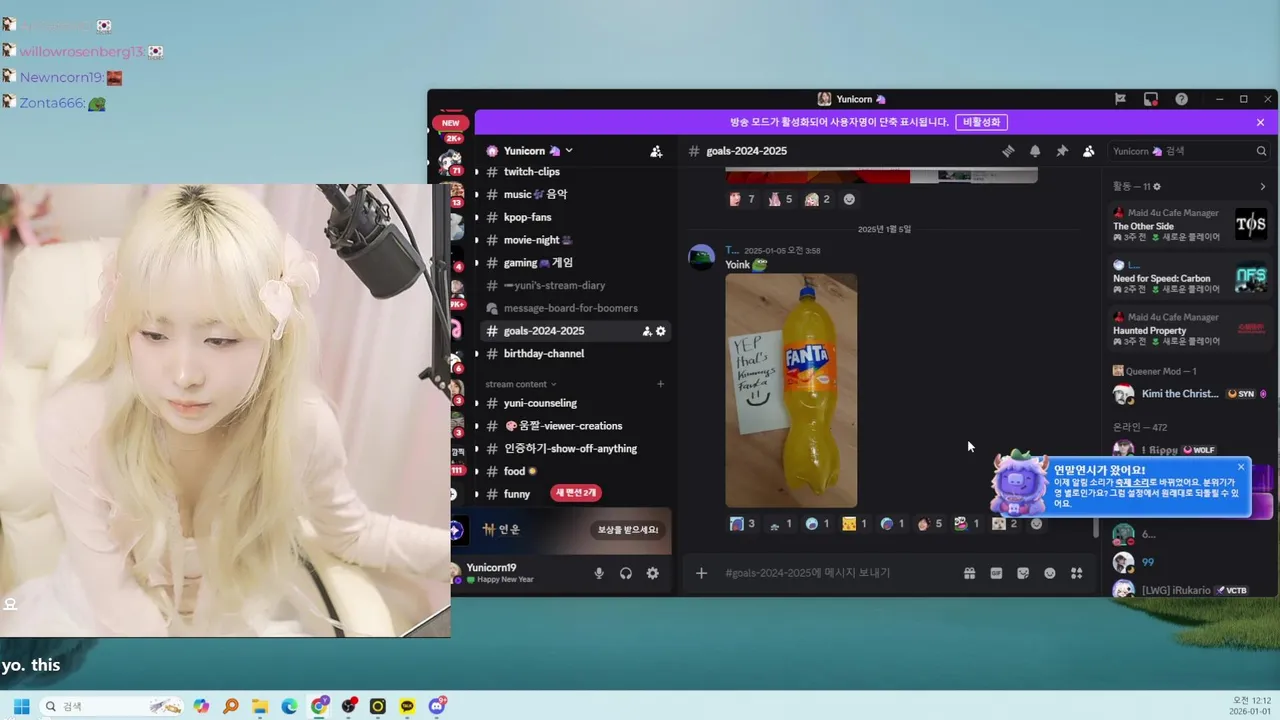Image resolution: width=1280 pixels, height=720 pixels.
Task: Add channel plus icon in stream content category
Action: click(x=660, y=384)
